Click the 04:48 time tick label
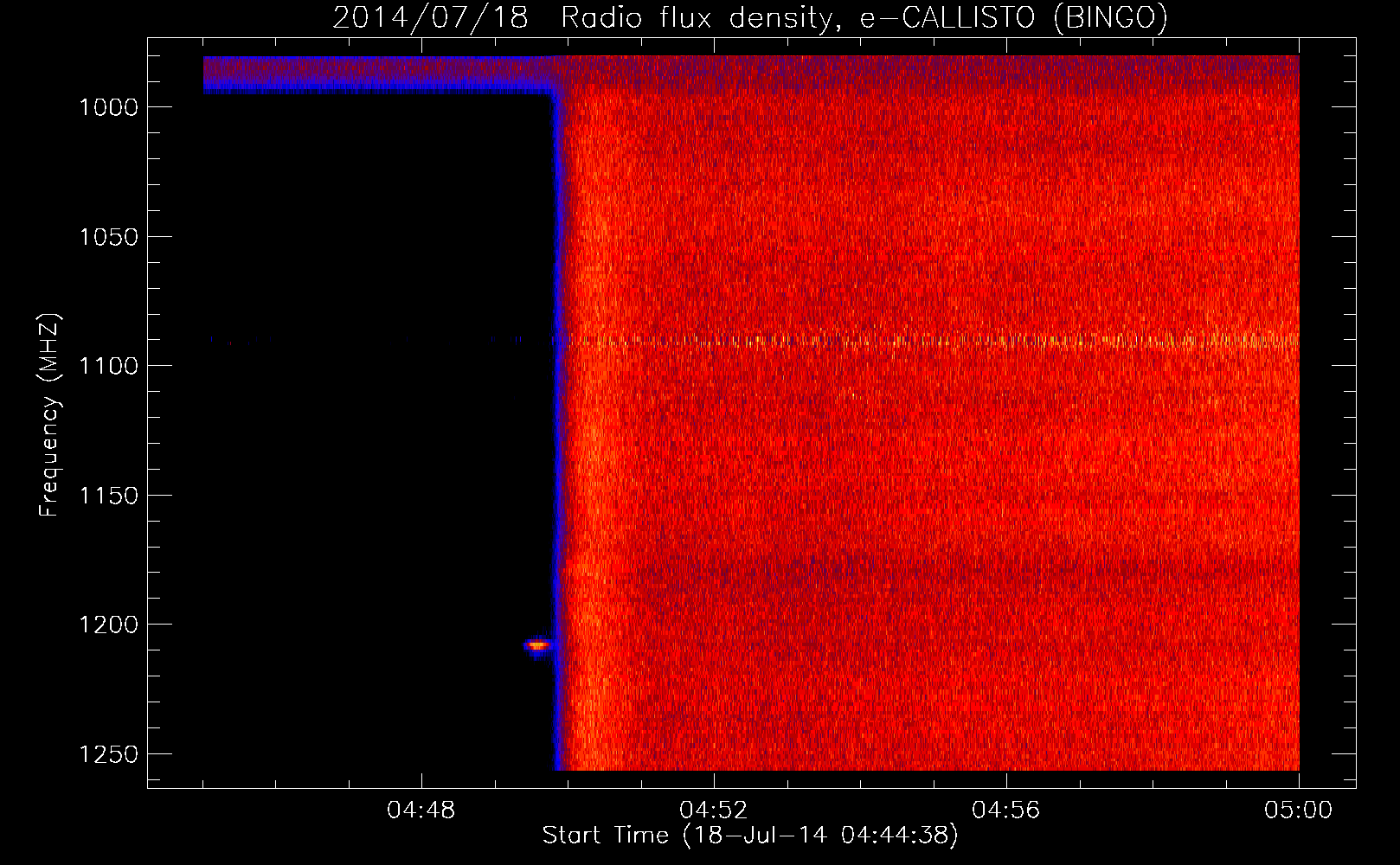Viewport: 1400px width, 865px height. (x=421, y=811)
